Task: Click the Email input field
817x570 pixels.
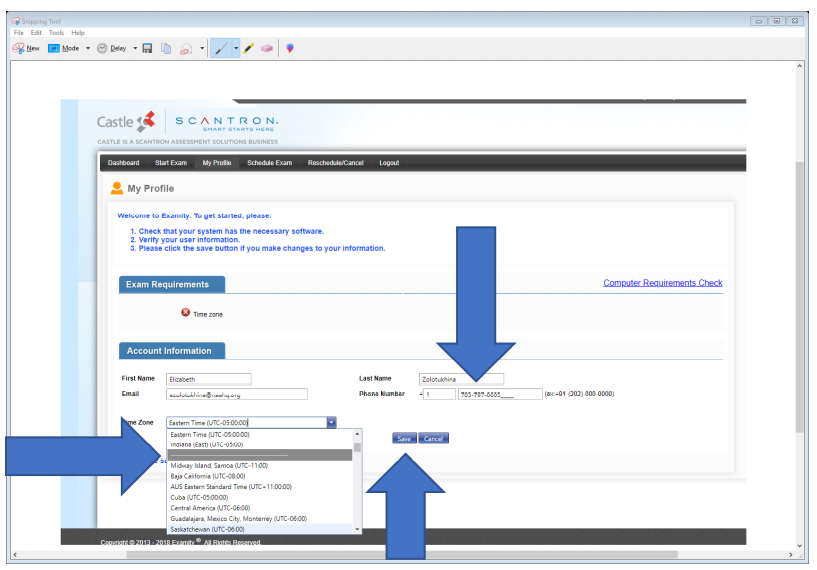Action: pyautogui.click(x=237, y=394)
